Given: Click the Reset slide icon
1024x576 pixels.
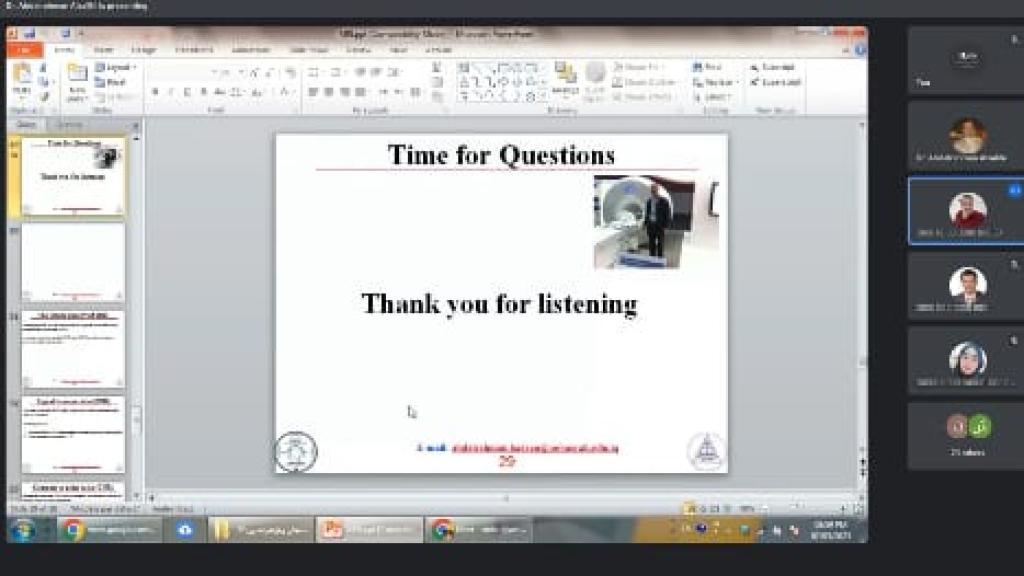Looking at the screenshot, I should (x=112, y=82).
